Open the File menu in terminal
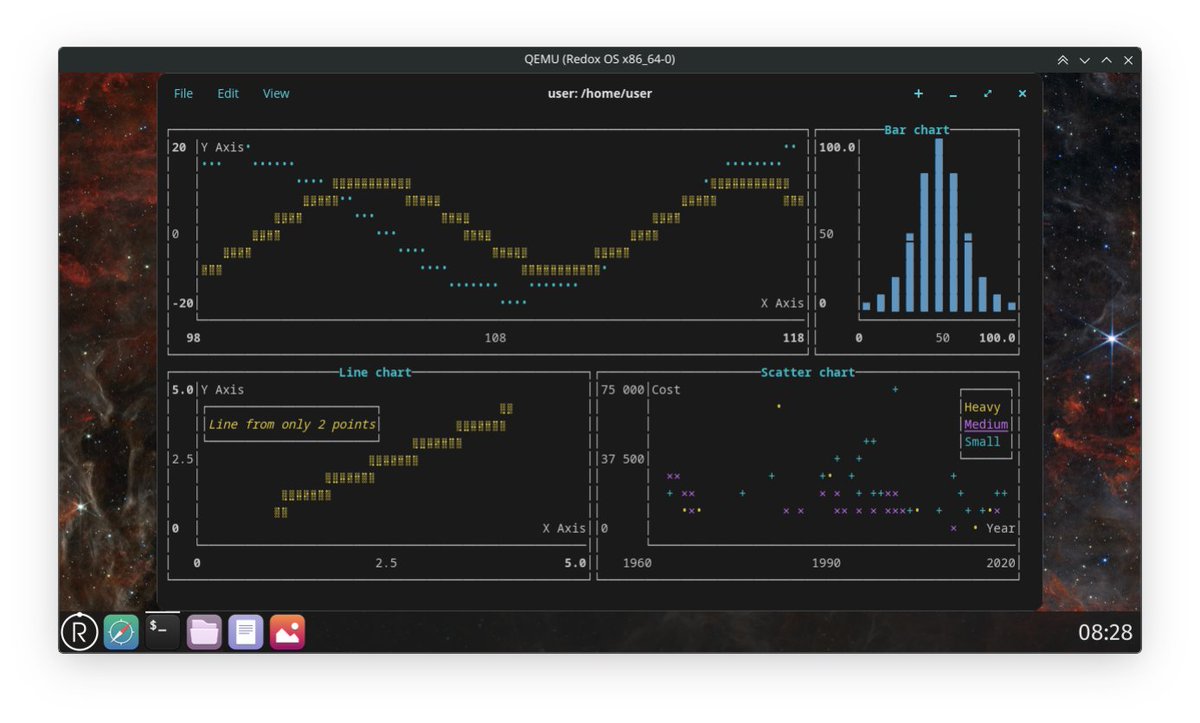The height and width of the screenshot is (723, 1200). [x=183, y=93]
